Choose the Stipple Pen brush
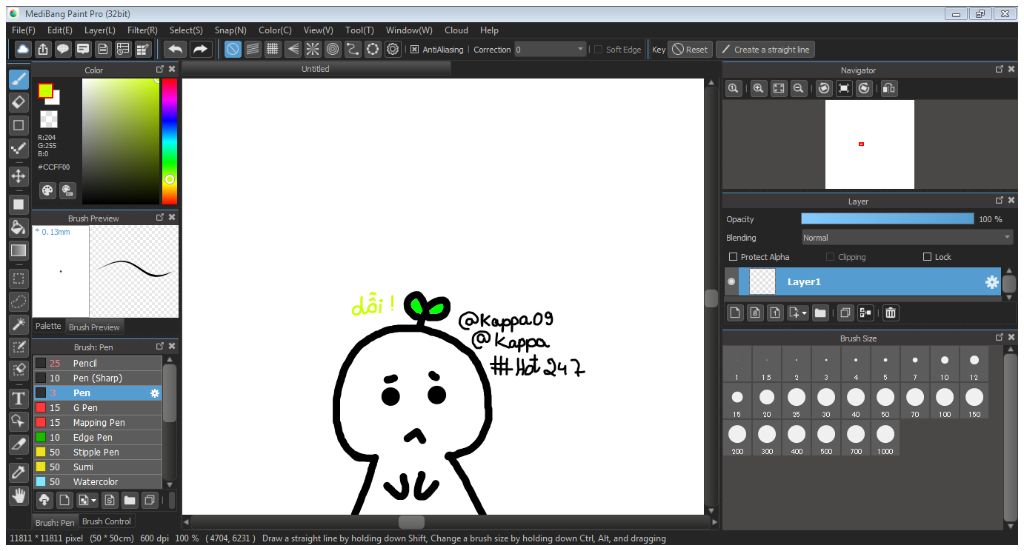 tap(97, 452)
